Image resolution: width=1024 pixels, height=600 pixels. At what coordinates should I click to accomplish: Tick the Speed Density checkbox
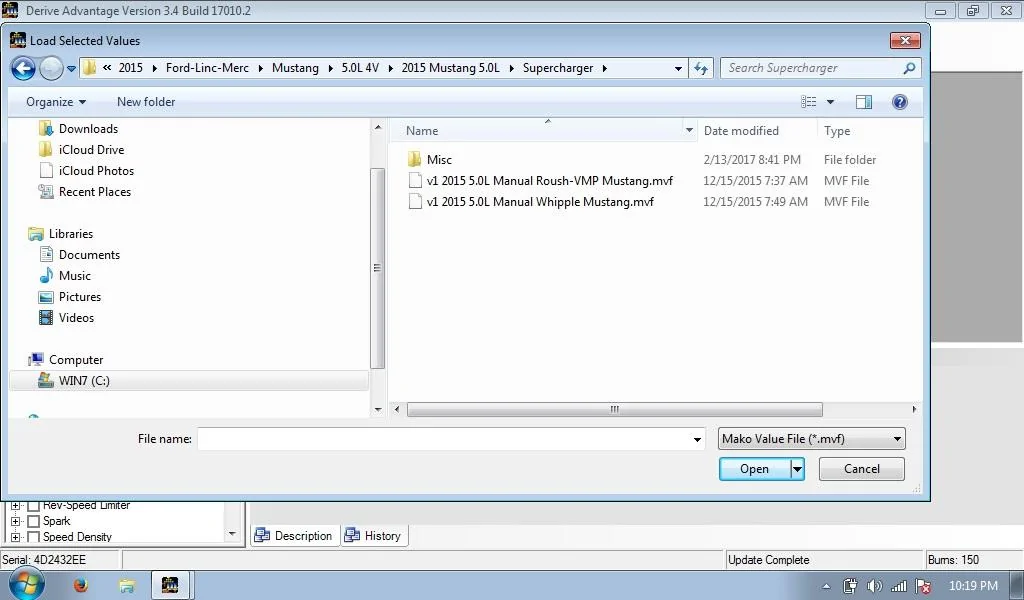tap(34, 537)
